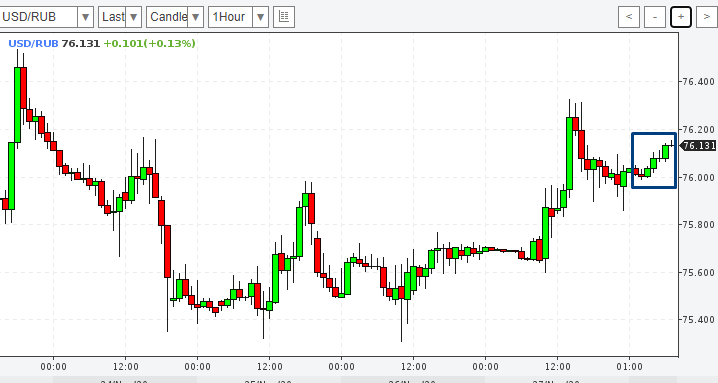This screenshot has width=718, height=383.
Task: Expand the Candle chart style dropdown
Action: [x=196, y=17]
